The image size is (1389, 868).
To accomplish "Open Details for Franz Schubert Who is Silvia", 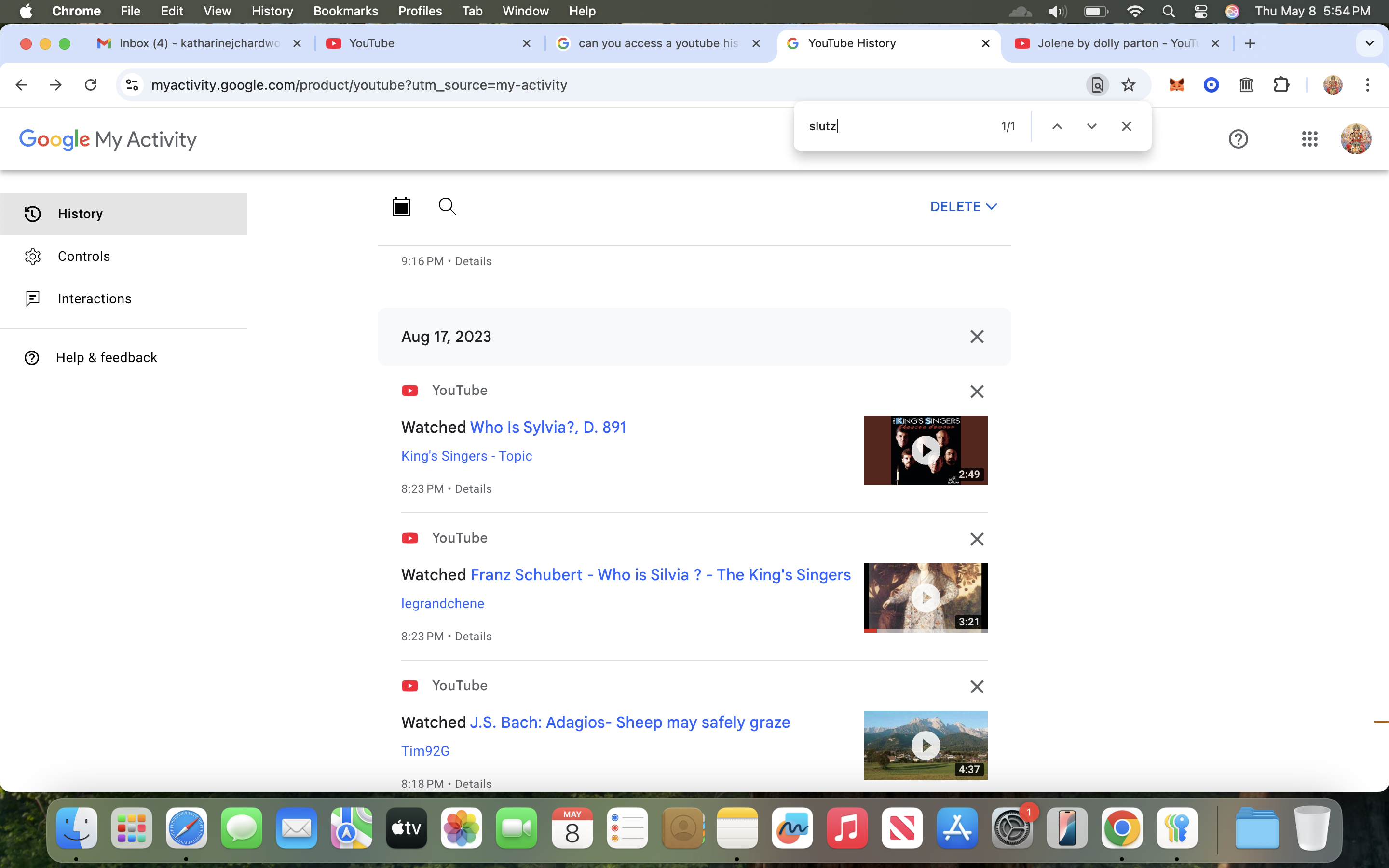I will click(473, 637).
